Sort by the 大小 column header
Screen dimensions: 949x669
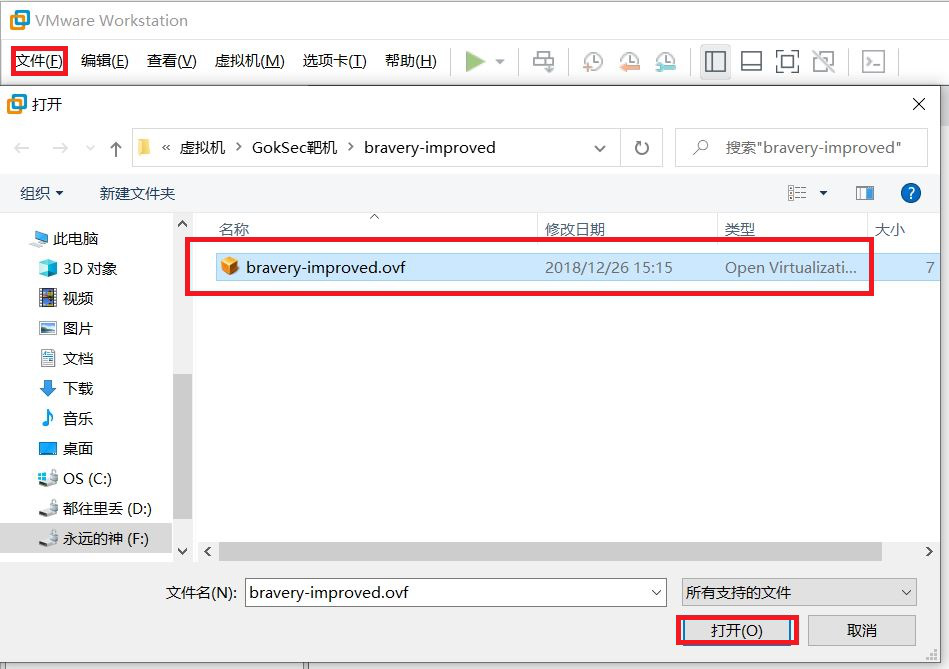[890, 229]
